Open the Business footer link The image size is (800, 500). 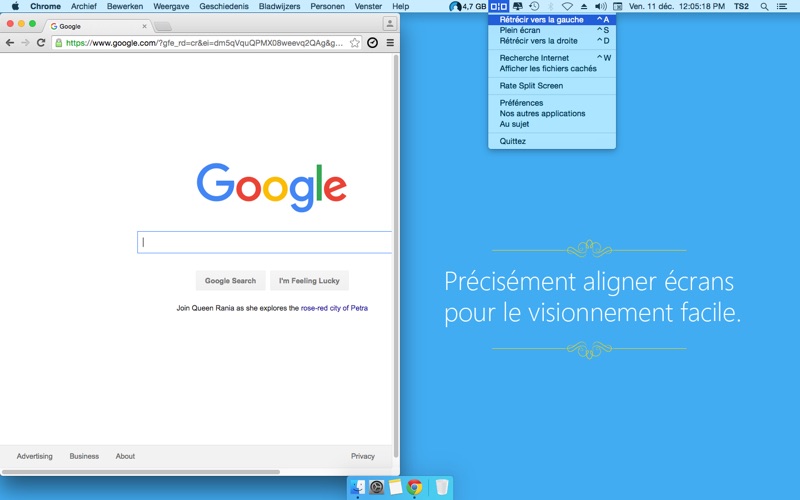coord(84,456)
